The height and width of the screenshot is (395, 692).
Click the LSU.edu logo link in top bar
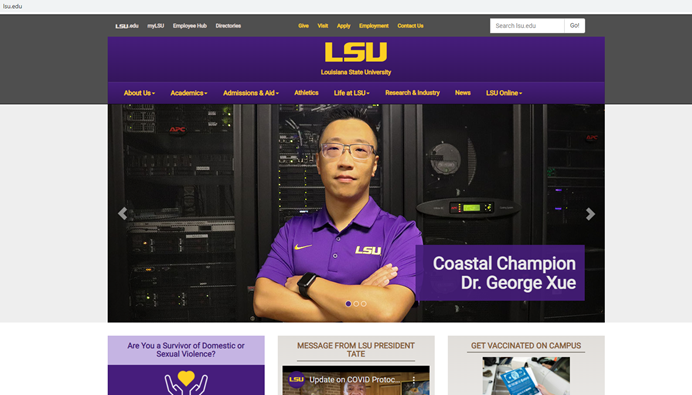tap(127, 26)
